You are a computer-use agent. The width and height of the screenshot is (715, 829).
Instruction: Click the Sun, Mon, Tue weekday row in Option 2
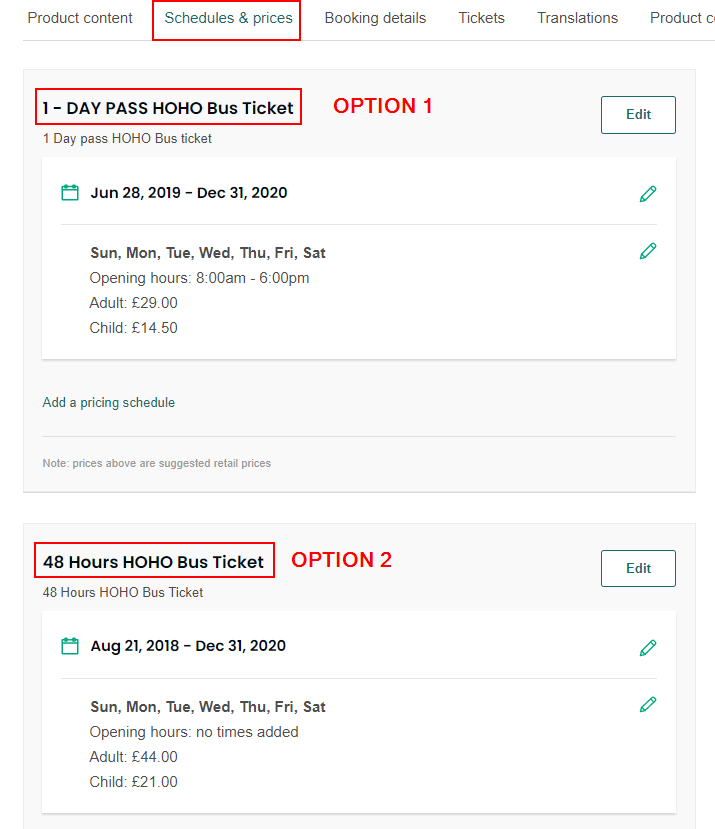point(204,706)
